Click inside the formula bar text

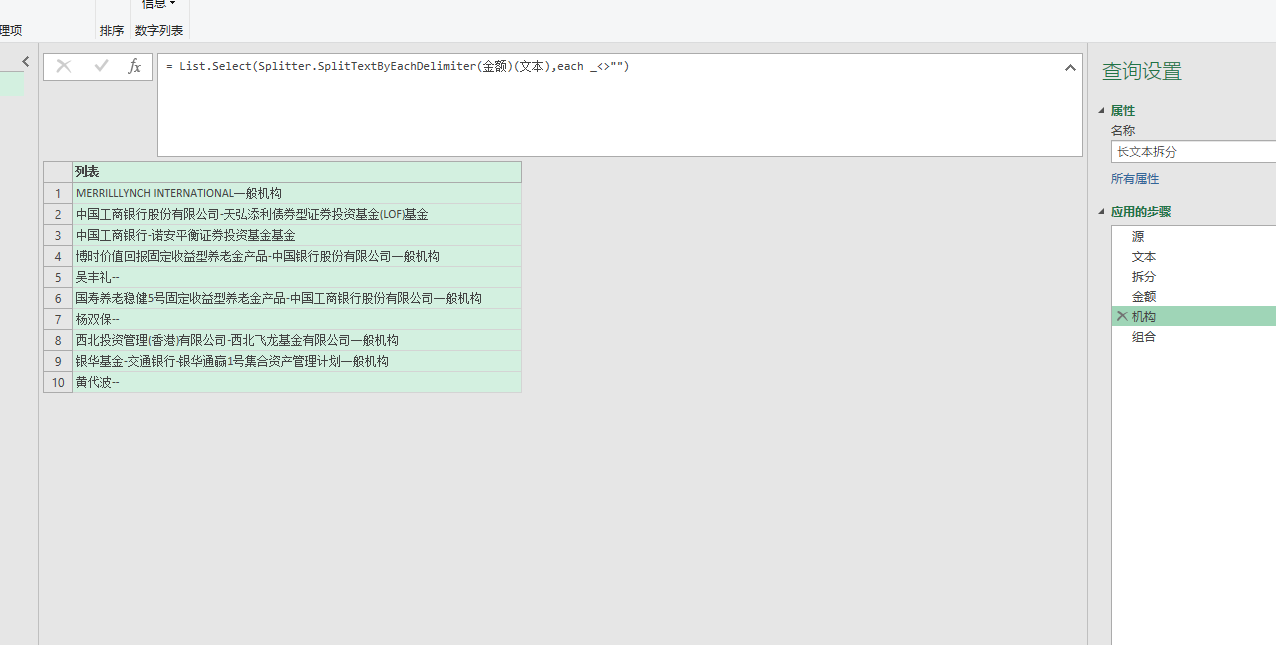(x=398, y=67)
